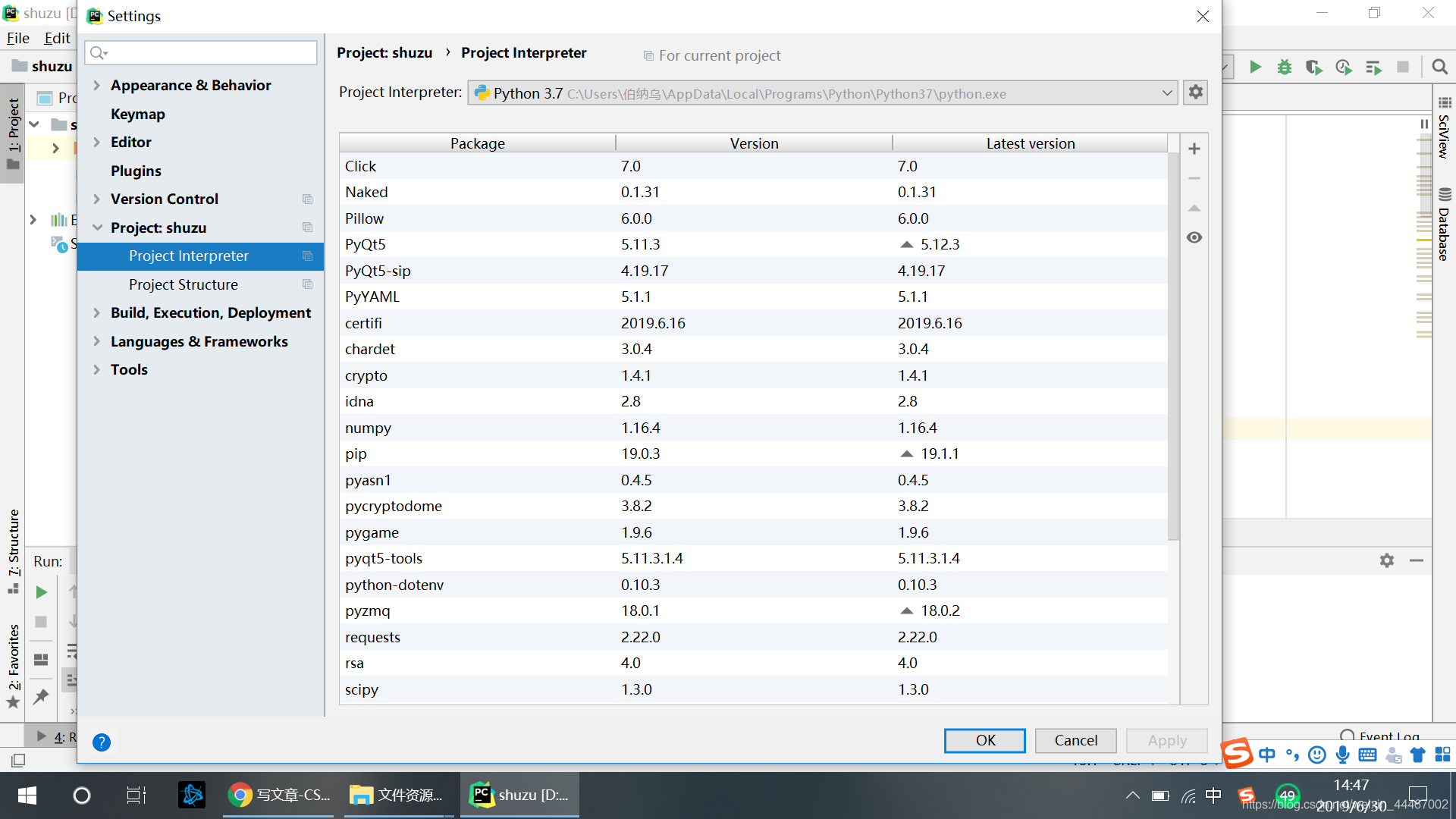Click the upgrade package arrow icon

pyautogui.click(x=1194, y=208)
